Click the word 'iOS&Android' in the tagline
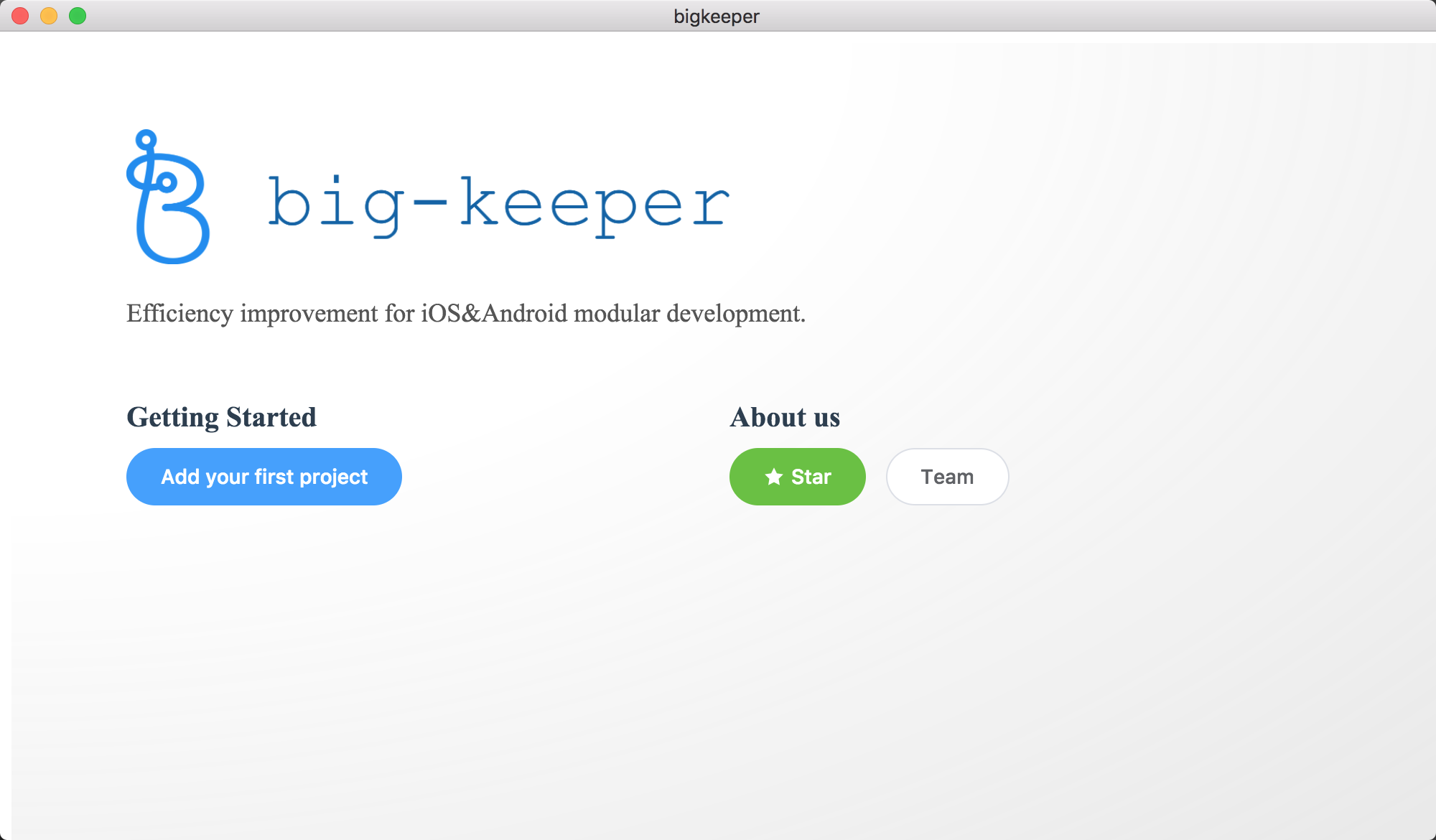 tap(494, 314)
